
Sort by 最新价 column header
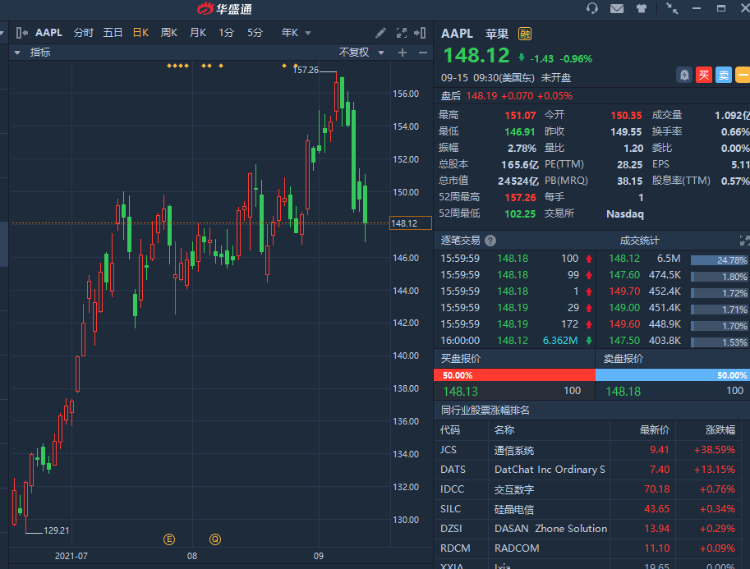655,430
